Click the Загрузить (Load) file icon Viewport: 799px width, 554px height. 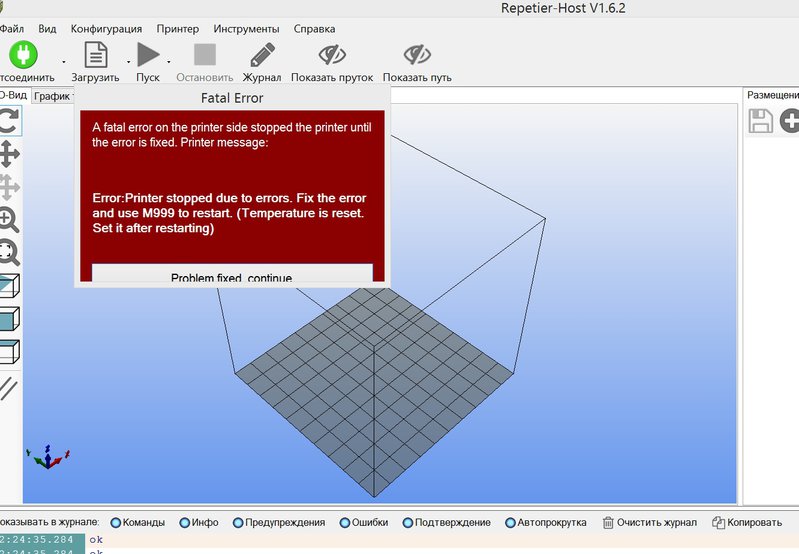[95, 54]
